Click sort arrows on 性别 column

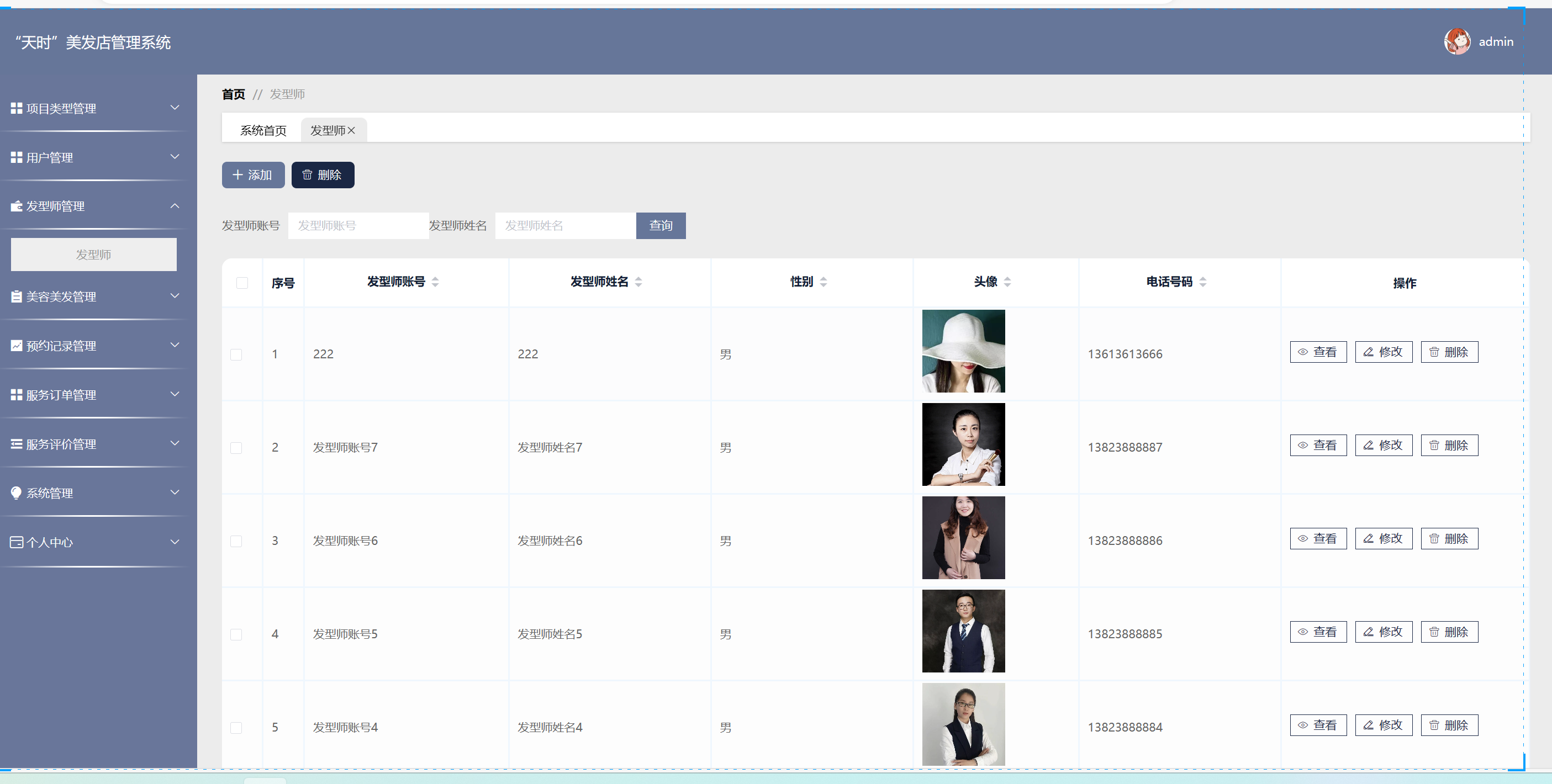823,282
